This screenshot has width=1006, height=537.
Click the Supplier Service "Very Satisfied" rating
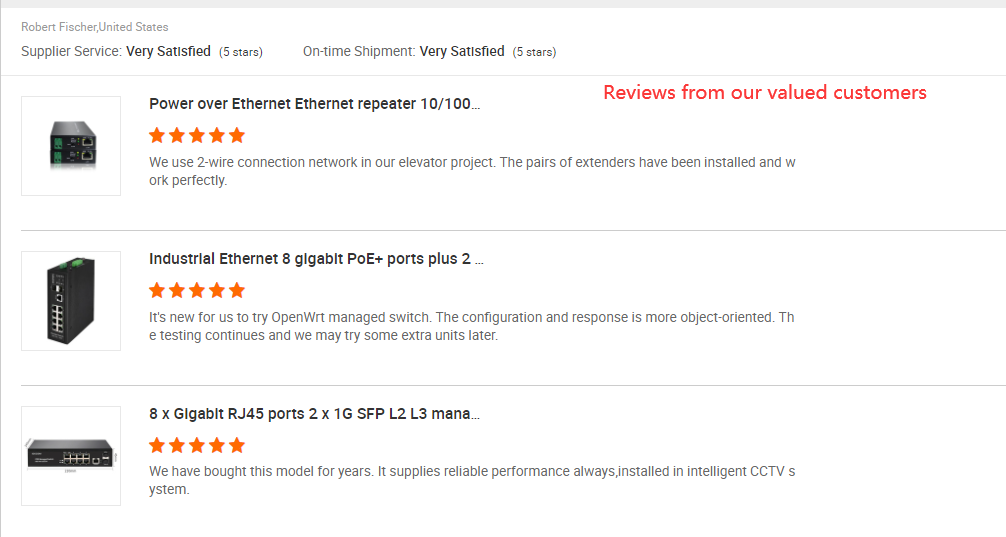168,51
